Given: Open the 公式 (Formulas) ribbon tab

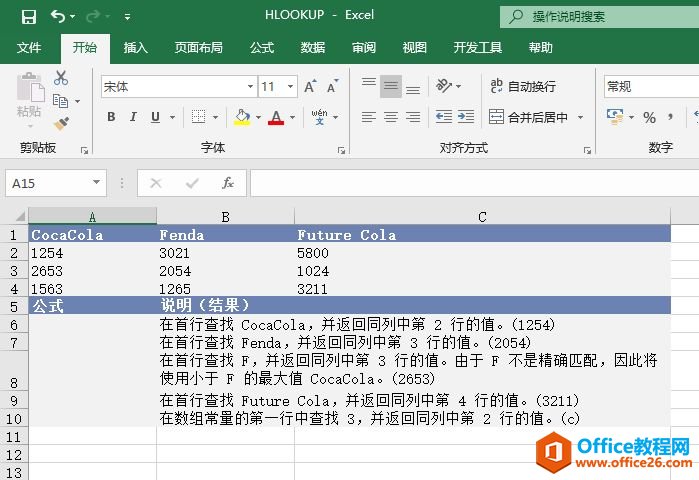Looking at the screenshot, I should pos(262,47).
